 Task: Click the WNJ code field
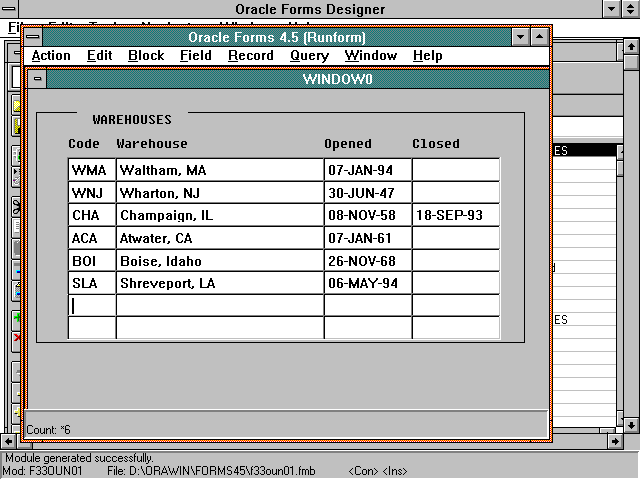click(92, 192)
